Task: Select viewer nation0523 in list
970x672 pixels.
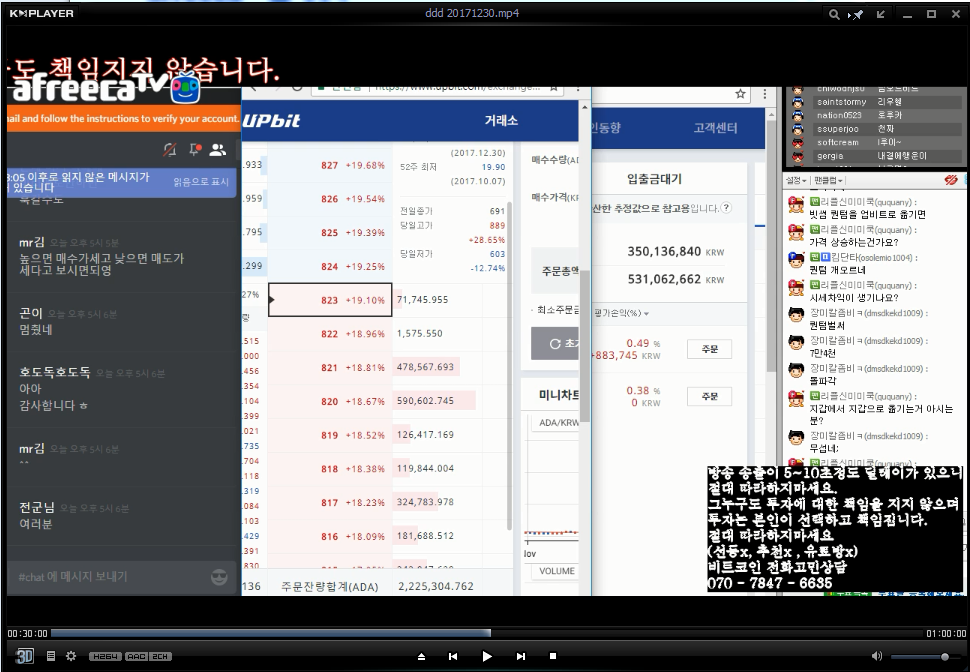Action: [x=875, y=115]
